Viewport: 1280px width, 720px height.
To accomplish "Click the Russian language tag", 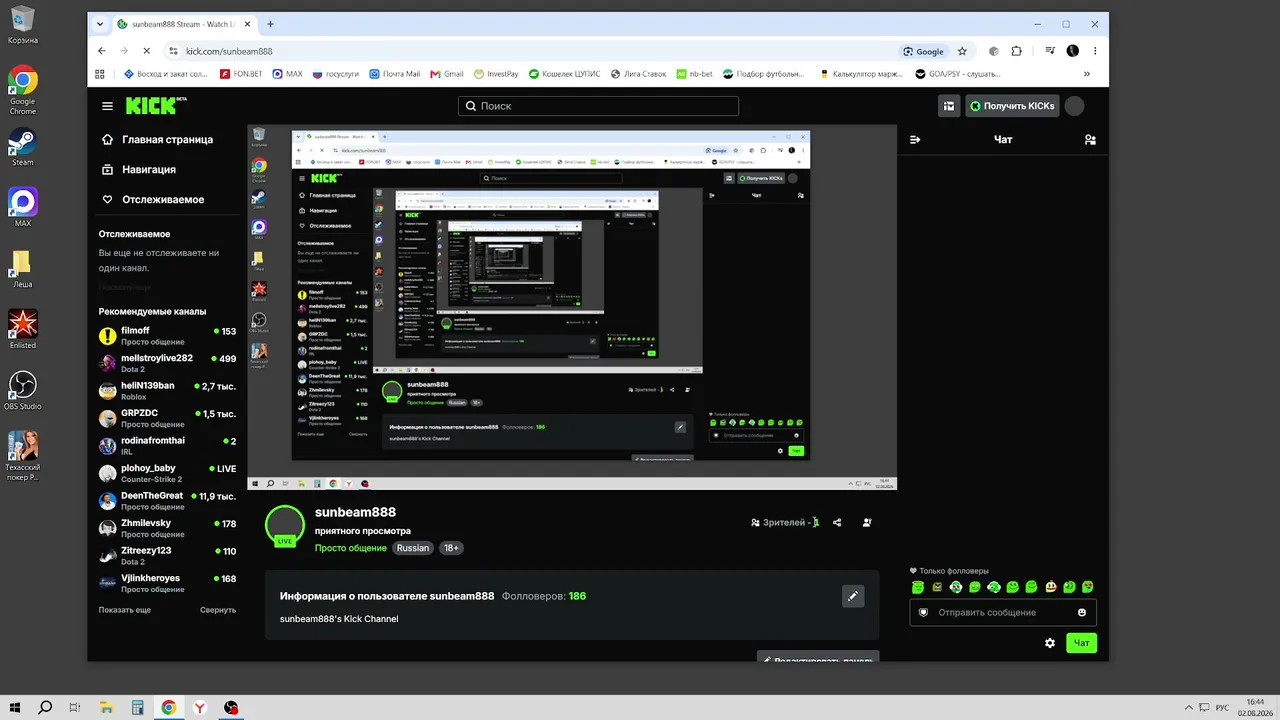I will click(x=412, y=548).
